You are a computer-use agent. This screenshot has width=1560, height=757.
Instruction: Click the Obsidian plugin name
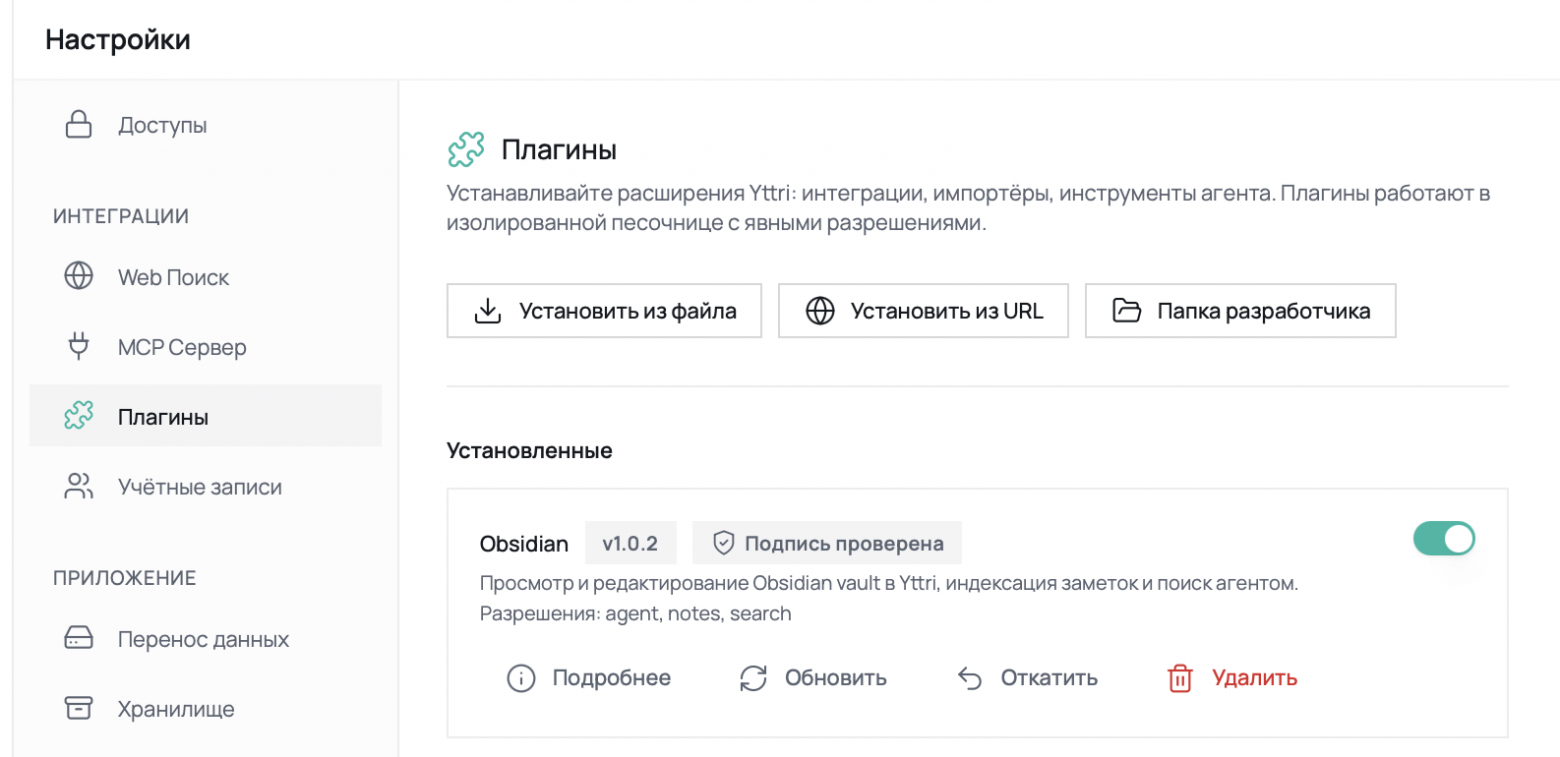(x=524, y=544)
